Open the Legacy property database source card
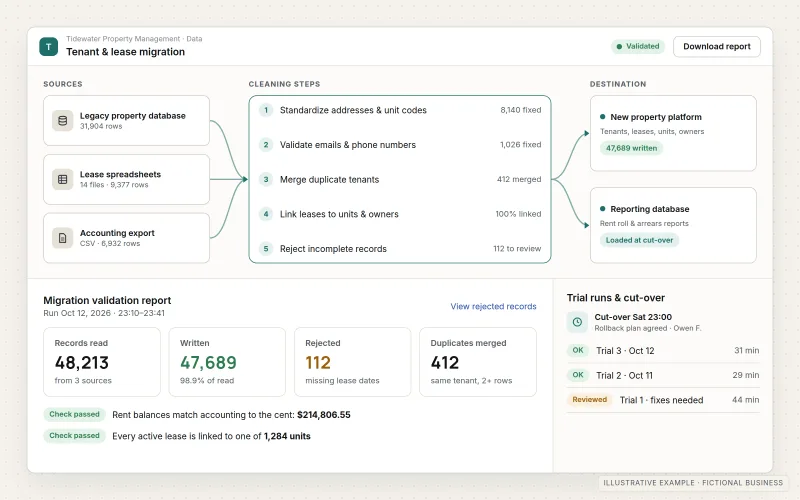The width and height of the screenshot is (800, 500). pos(127,120)
